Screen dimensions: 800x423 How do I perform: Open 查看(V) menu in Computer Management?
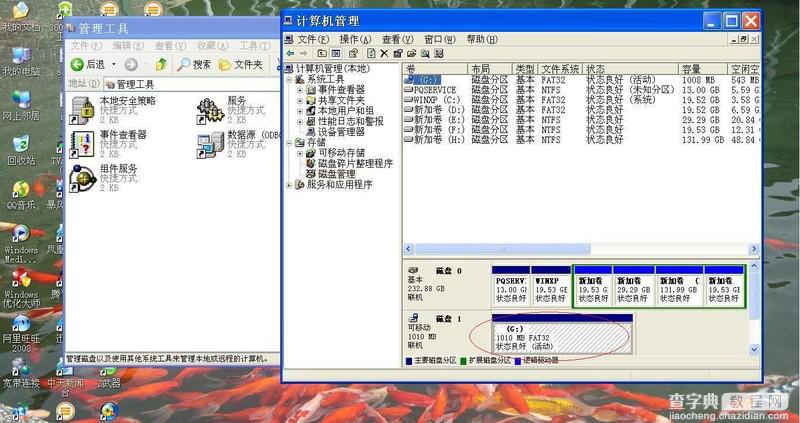pos(397,39)
